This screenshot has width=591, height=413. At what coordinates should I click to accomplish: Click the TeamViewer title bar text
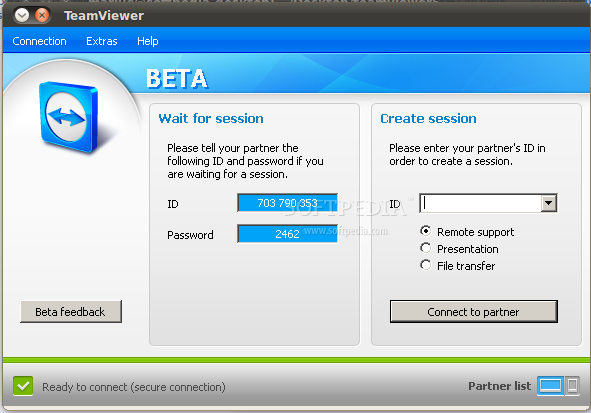(x=104, y=15)
